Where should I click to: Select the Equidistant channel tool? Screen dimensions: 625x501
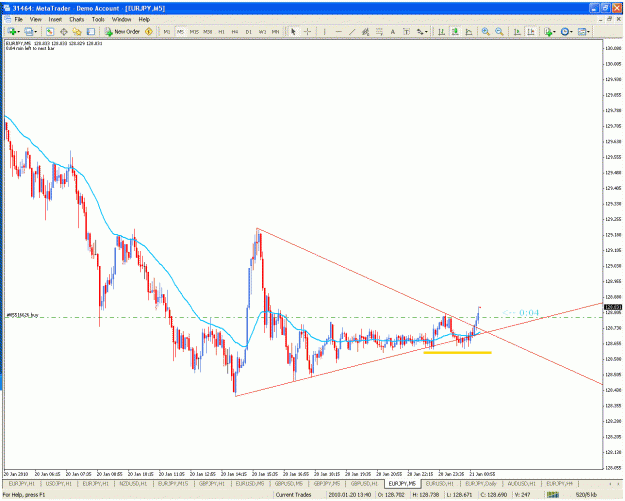(x=366, y=31)
